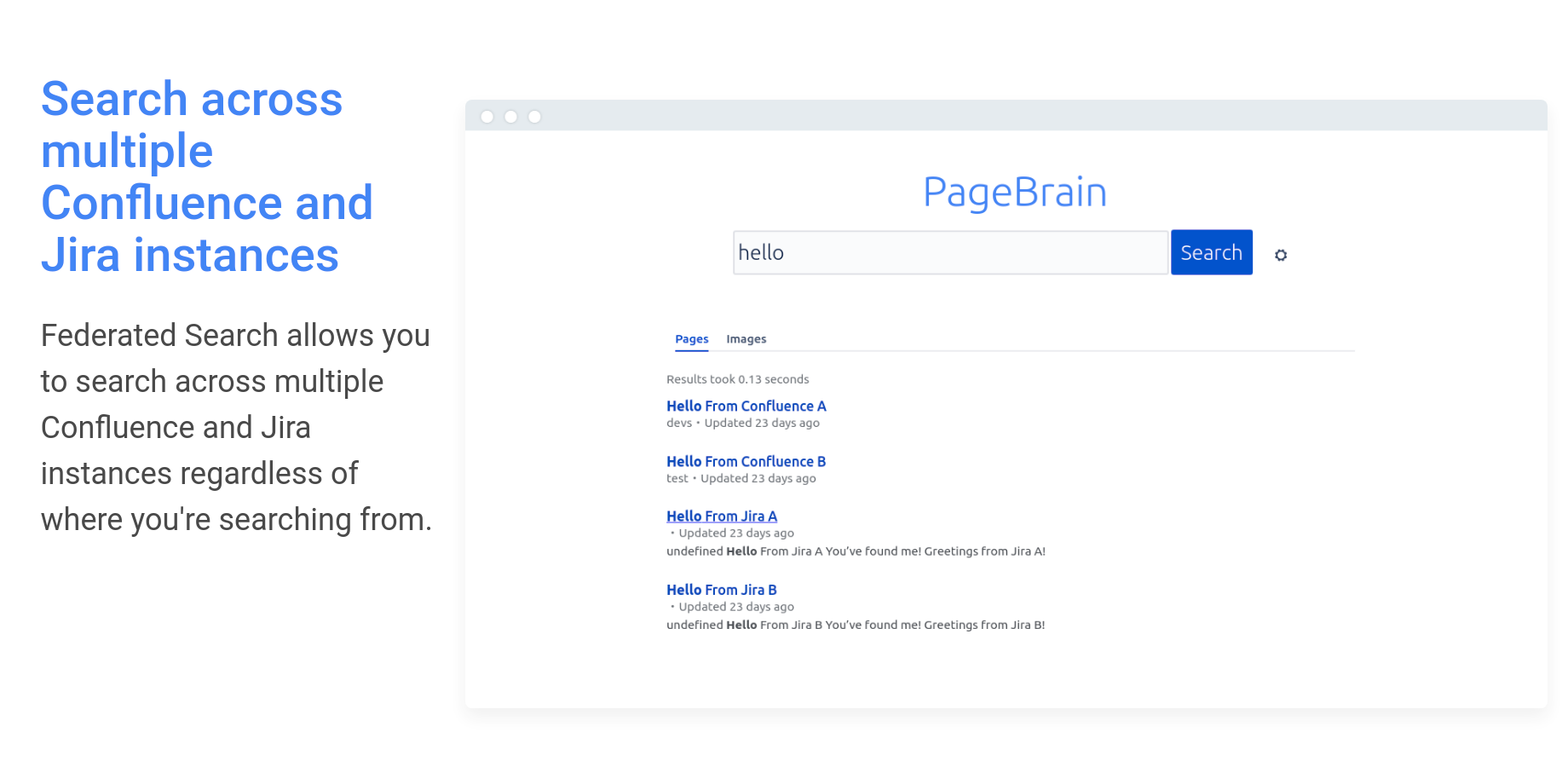Switch to the Pages tab
Image resolution: width=1568 pixels, height=767 pixels.
[691, 339]
